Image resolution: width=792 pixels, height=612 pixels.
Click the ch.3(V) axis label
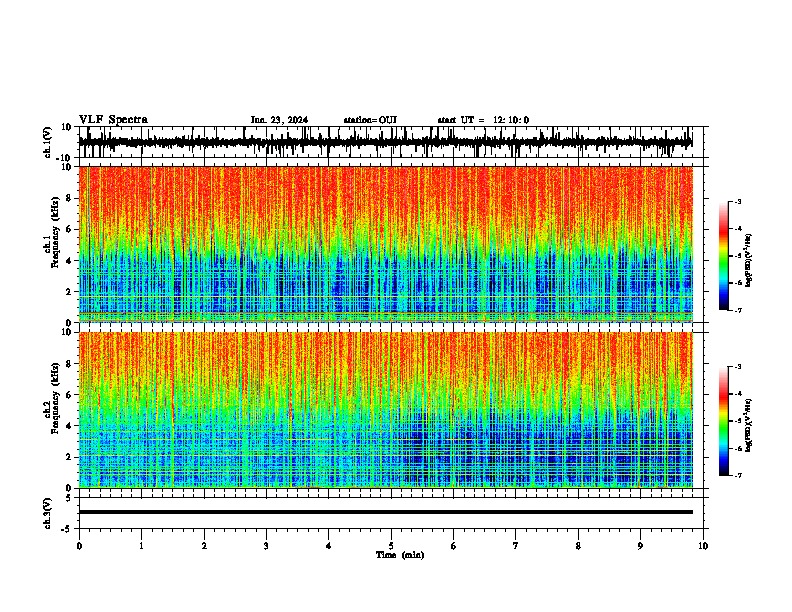coord(47,513)
